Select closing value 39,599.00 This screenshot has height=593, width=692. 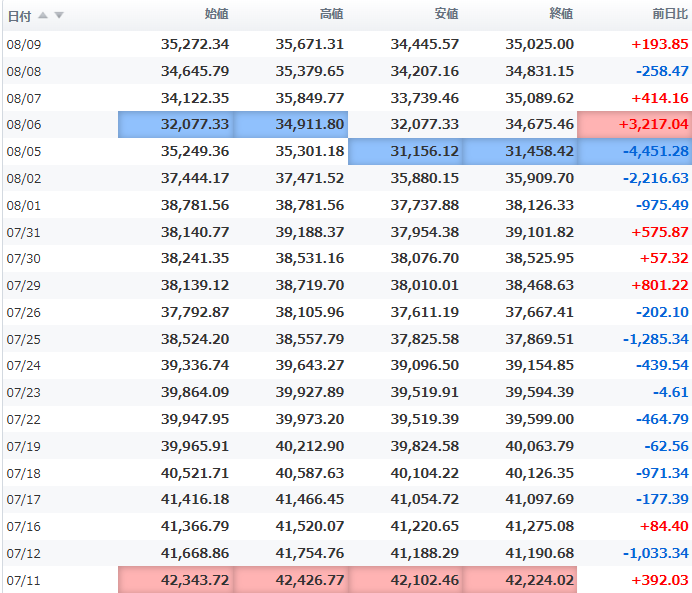tap(539, 419)
